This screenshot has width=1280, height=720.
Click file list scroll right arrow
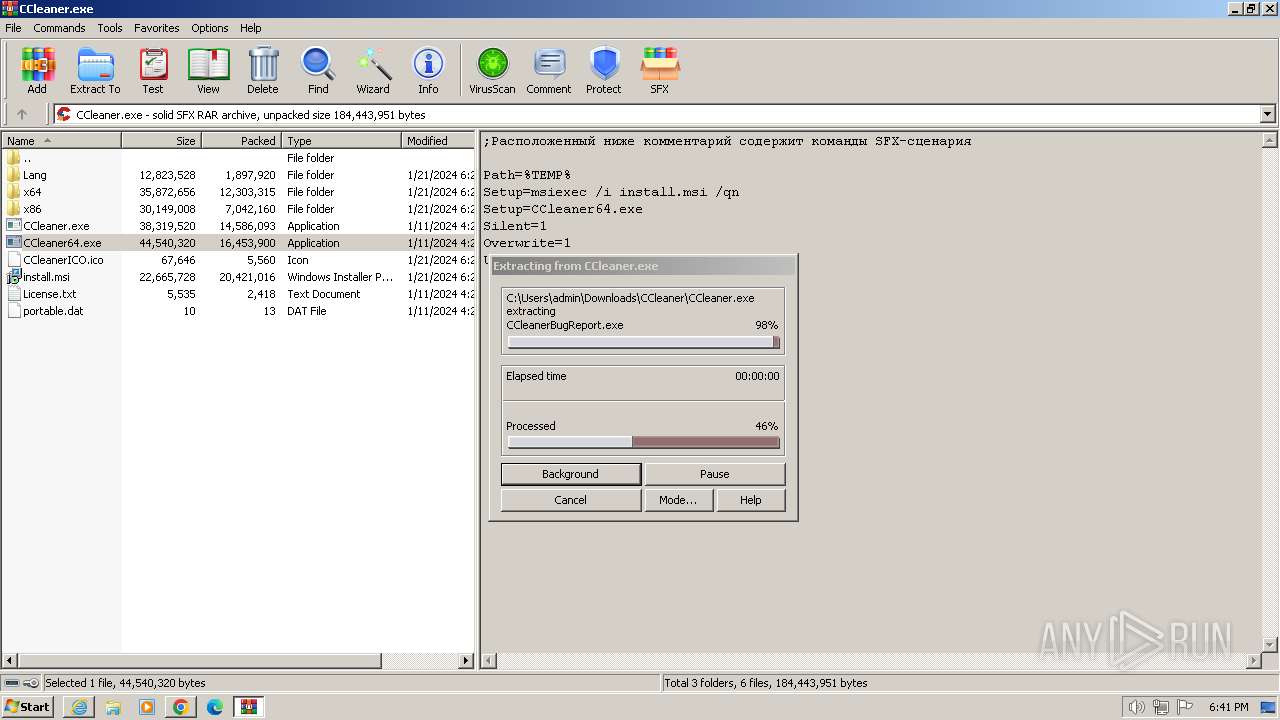[x=466, y=661]
